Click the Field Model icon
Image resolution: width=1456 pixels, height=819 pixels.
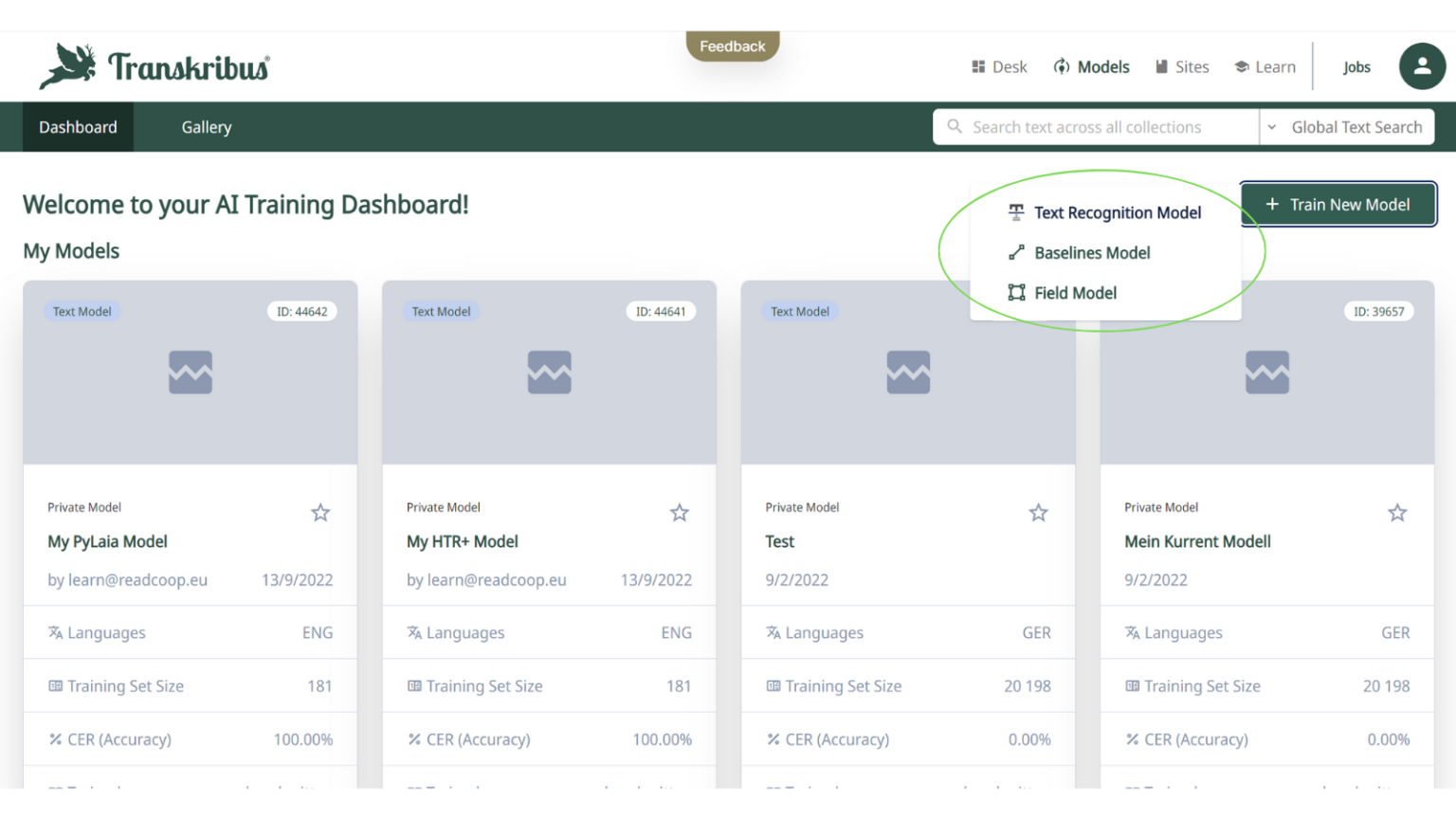pyautogui.click(x=1015, y=293)
